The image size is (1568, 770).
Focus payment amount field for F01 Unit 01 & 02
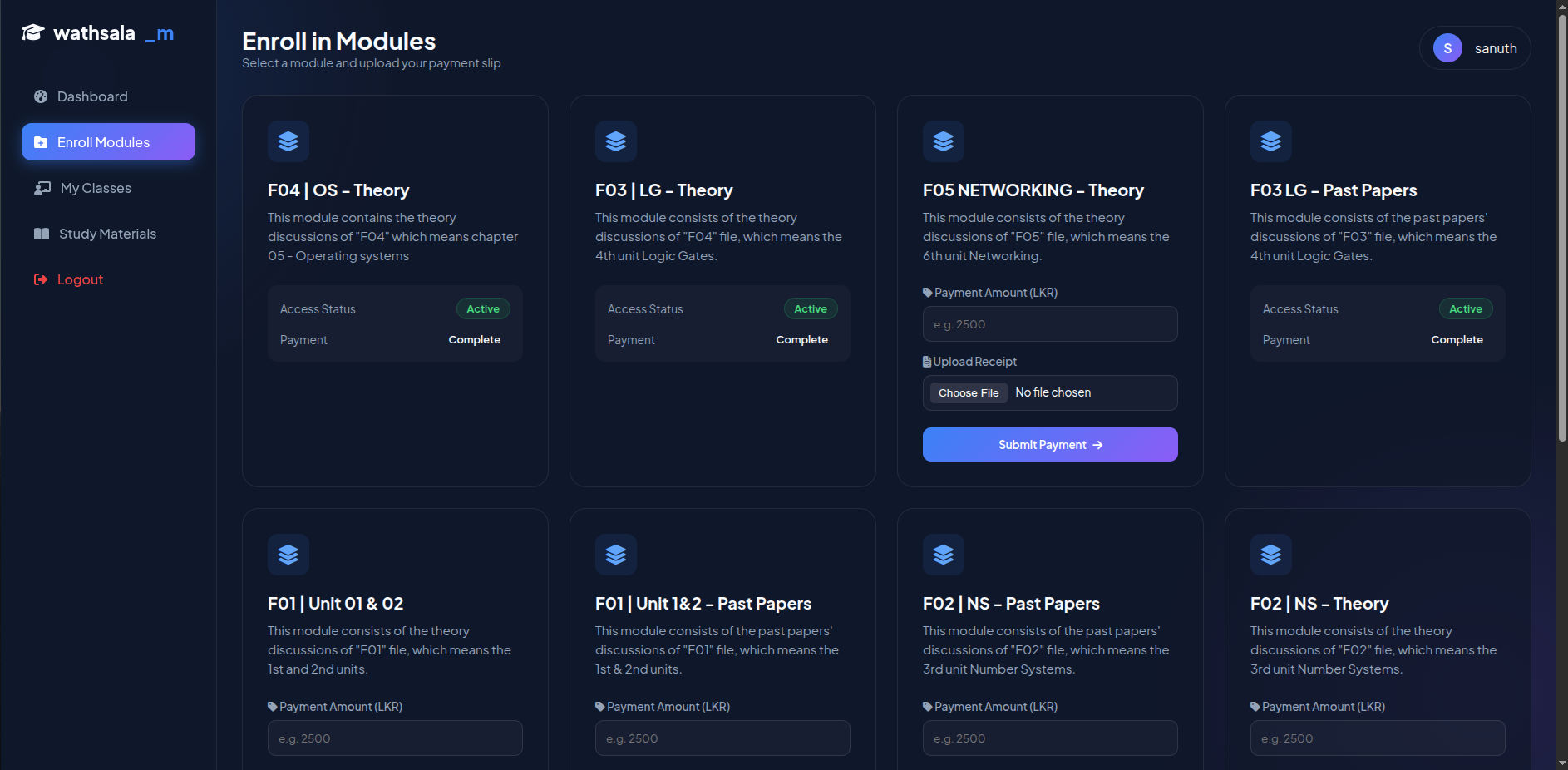(395, 738)
